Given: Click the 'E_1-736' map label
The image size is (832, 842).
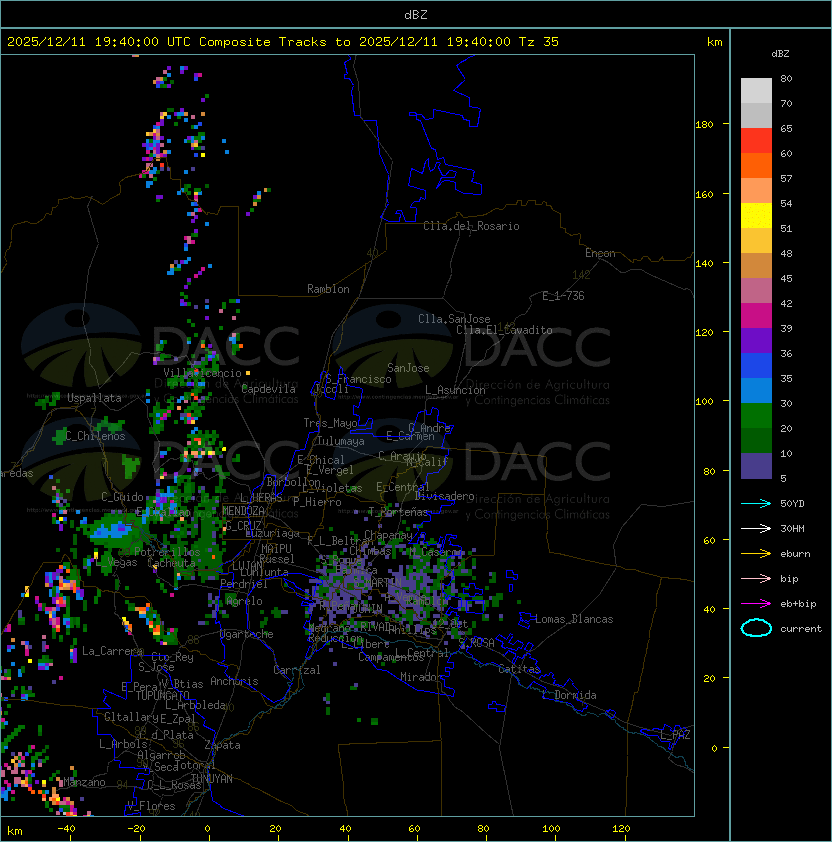Looking at the screenshot, I should (x=563, y=296).
